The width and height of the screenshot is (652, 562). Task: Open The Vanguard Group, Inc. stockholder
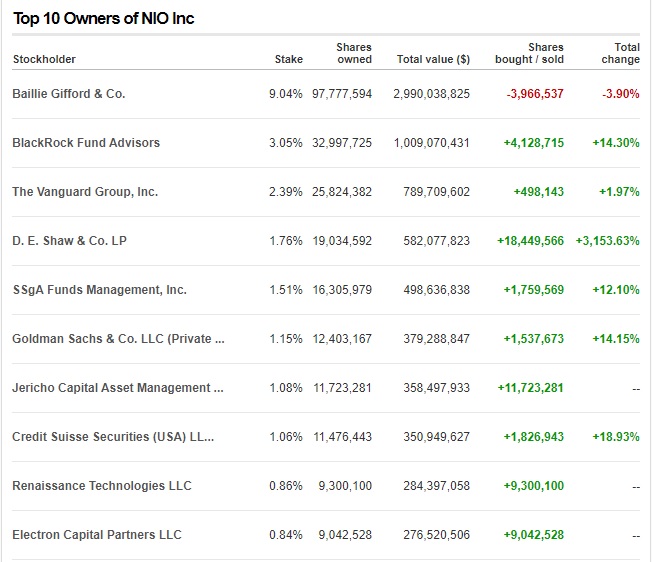tap(85, 192)
